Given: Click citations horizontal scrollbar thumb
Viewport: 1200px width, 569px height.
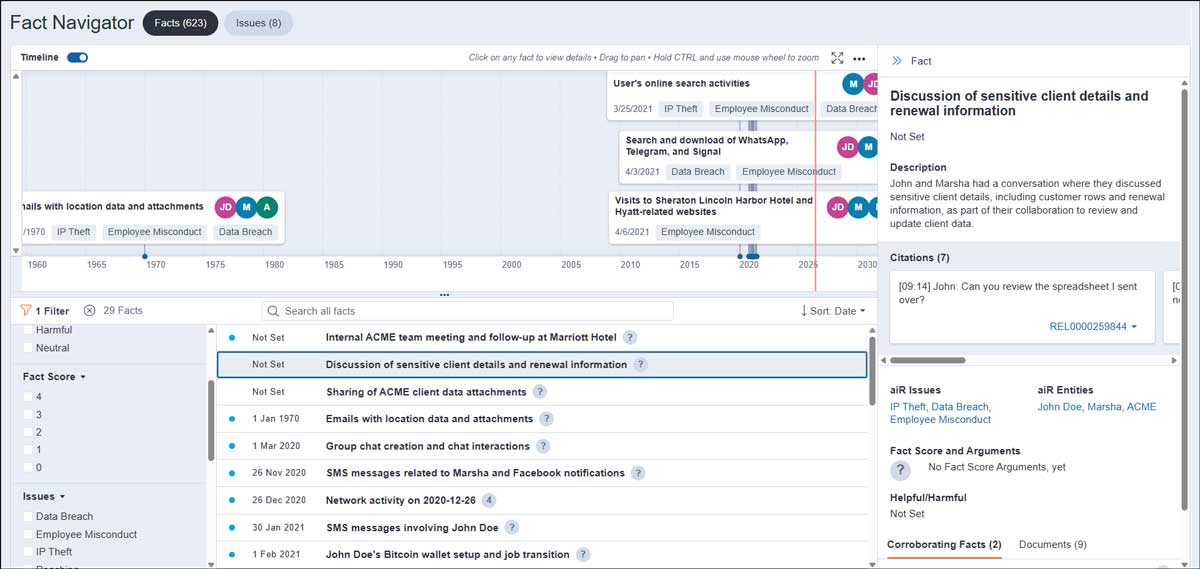Looking at the screenshot, I should [927, 360].
